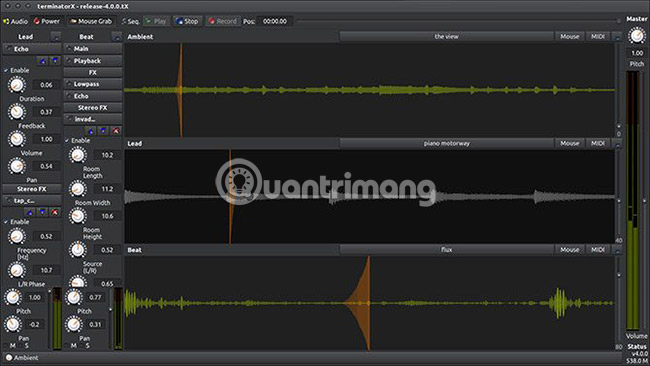Solo Lead with S checkbox
650x366 pixels.
(x=20, y=345)
